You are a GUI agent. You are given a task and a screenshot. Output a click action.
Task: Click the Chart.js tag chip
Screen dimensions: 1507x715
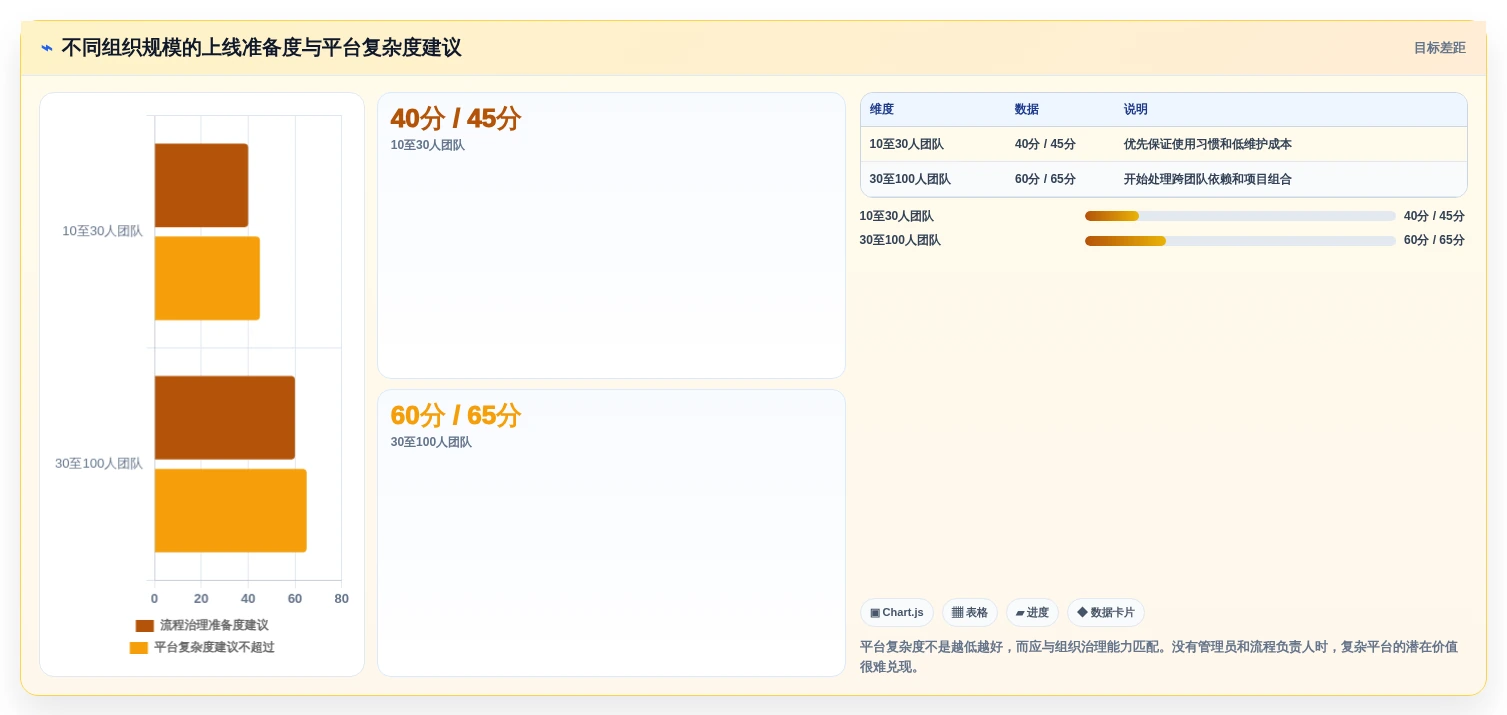(x=897, y=613)
